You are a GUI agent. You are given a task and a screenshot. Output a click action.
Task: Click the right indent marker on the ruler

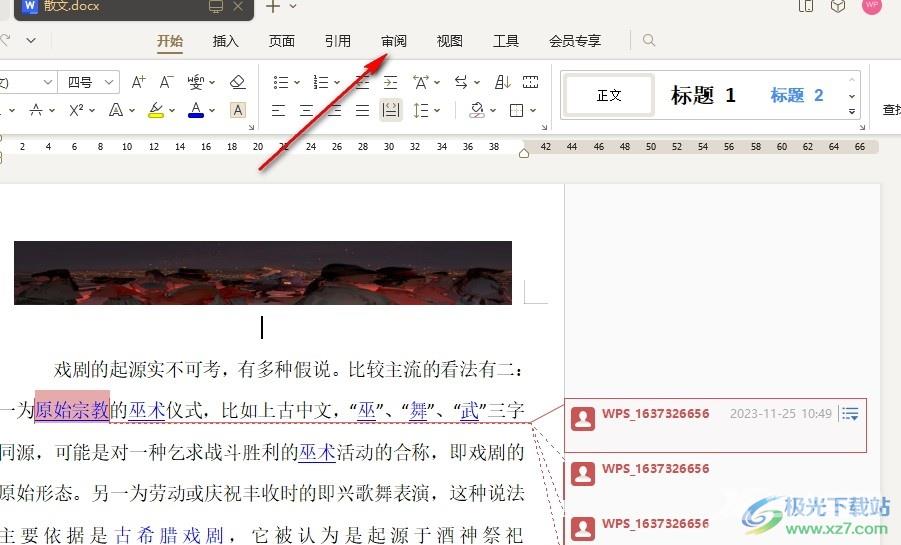pyautogui.click(x=523, y=153)
